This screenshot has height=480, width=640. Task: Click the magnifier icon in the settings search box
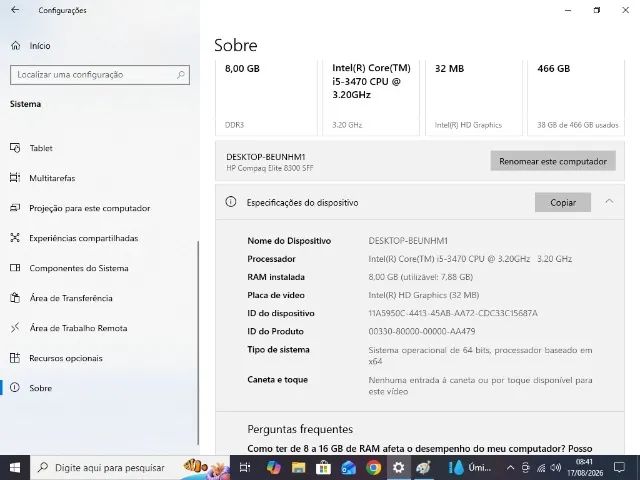[x=180, y=75]
